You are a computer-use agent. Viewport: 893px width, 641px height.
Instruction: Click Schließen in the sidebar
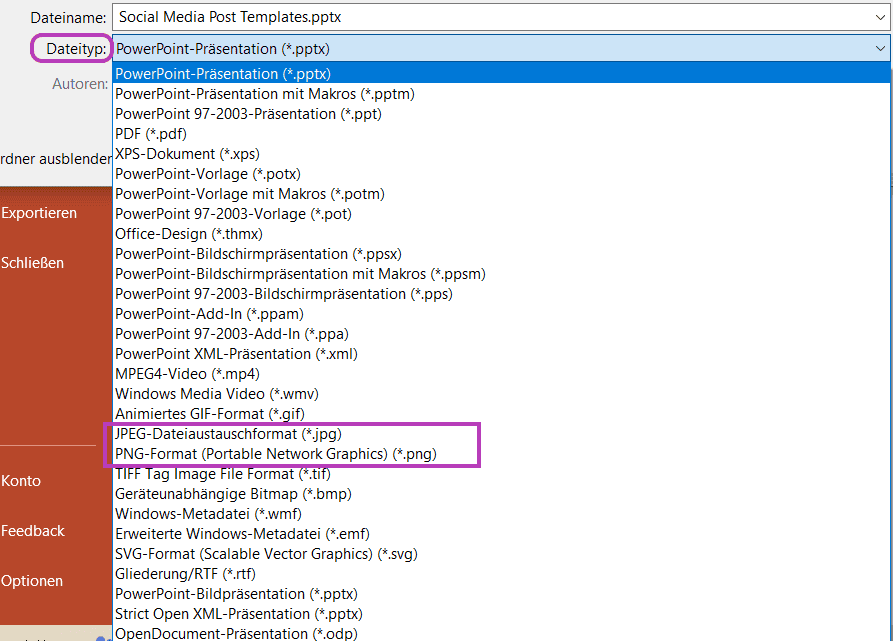(33, 263)
